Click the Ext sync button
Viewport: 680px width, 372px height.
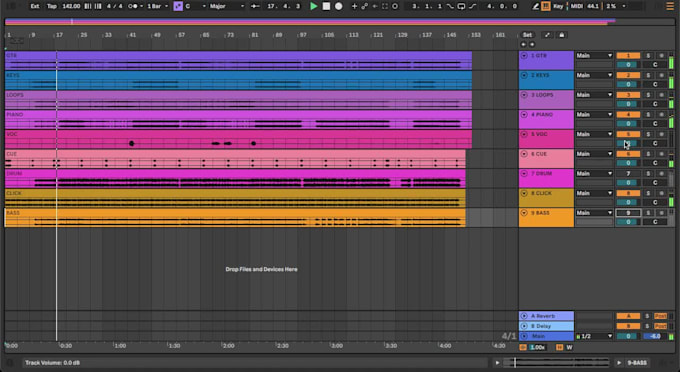[35, 6]
